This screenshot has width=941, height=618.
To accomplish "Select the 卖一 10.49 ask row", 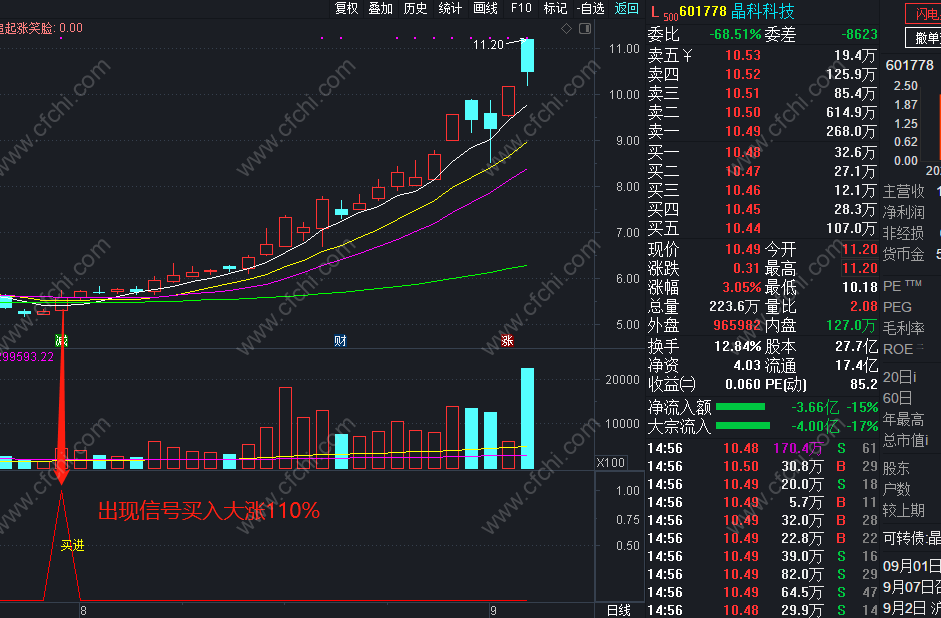I will pos(762,131).
